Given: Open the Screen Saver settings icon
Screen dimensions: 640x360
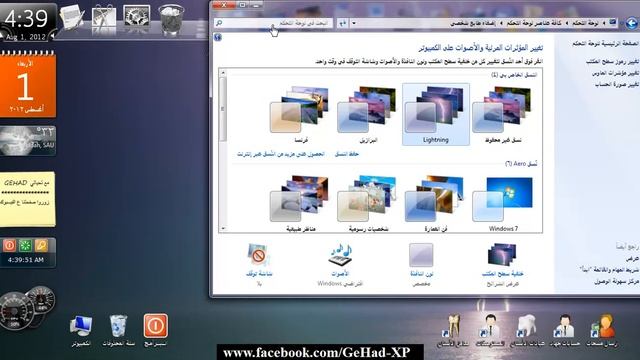Looking at the screenshot, I should (x=258, y=255).
